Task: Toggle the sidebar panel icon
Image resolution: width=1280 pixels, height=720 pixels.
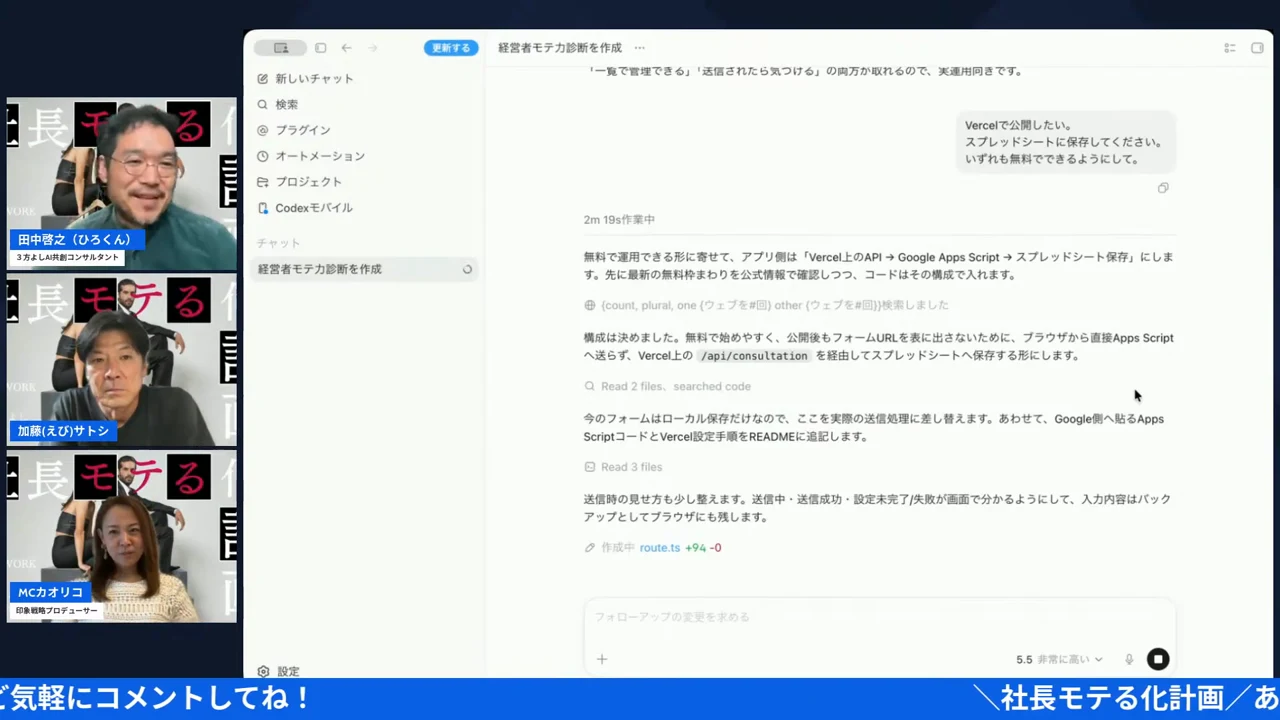Action: click(x=320, y=48)
